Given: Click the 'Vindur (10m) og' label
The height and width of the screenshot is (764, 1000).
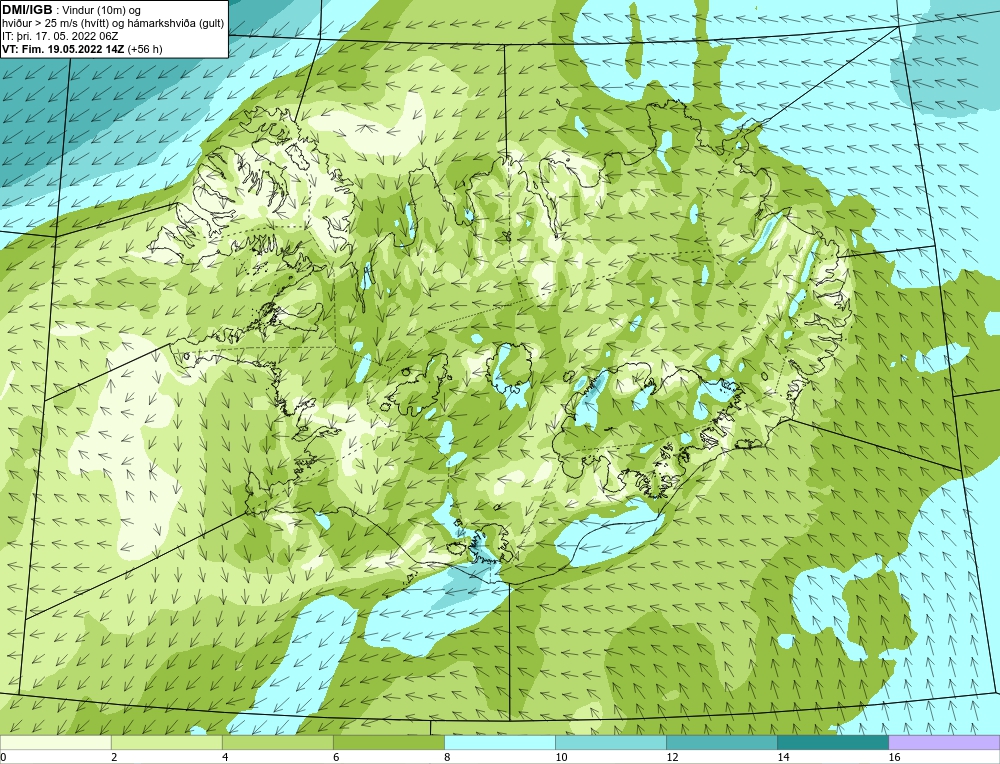Looking at the screenshot, I should pyautogui.click(x=102, y=10).
